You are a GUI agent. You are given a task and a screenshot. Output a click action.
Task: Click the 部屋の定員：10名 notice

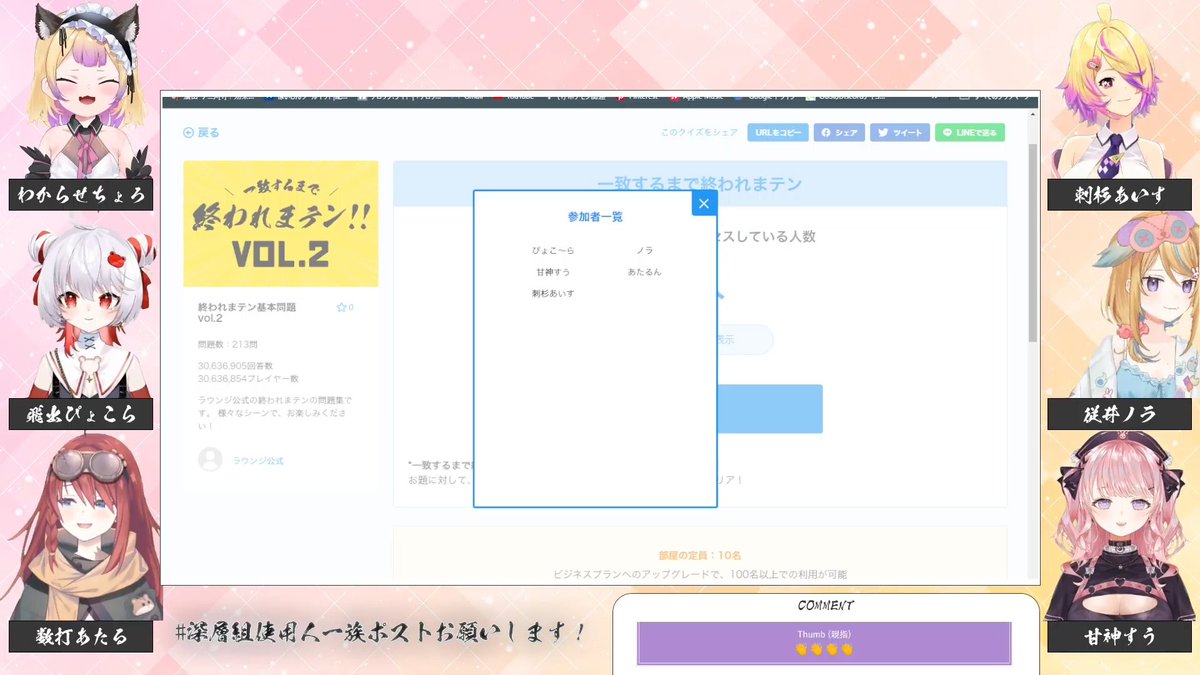pos(700,554)
